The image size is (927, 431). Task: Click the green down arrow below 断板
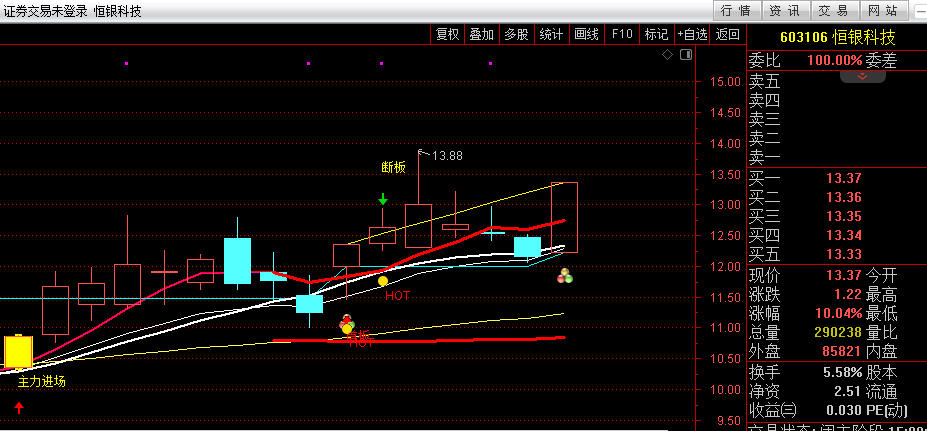pyautogui.click(x=382, y=199)
